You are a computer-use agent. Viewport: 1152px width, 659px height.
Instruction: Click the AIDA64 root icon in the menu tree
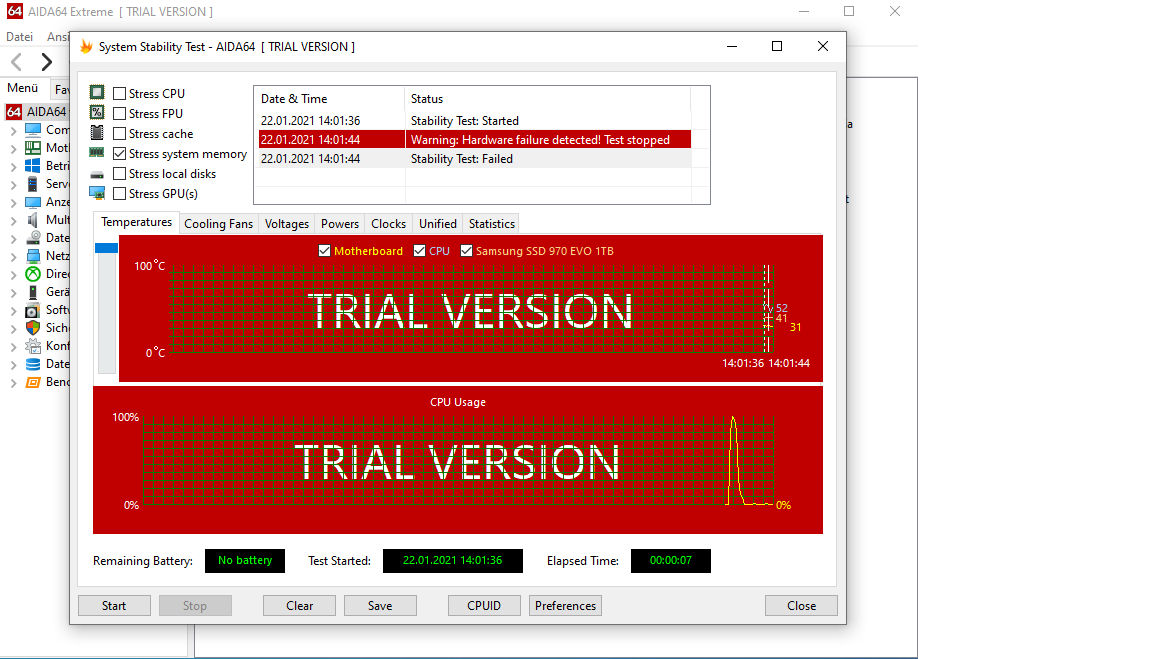[14, 112]
